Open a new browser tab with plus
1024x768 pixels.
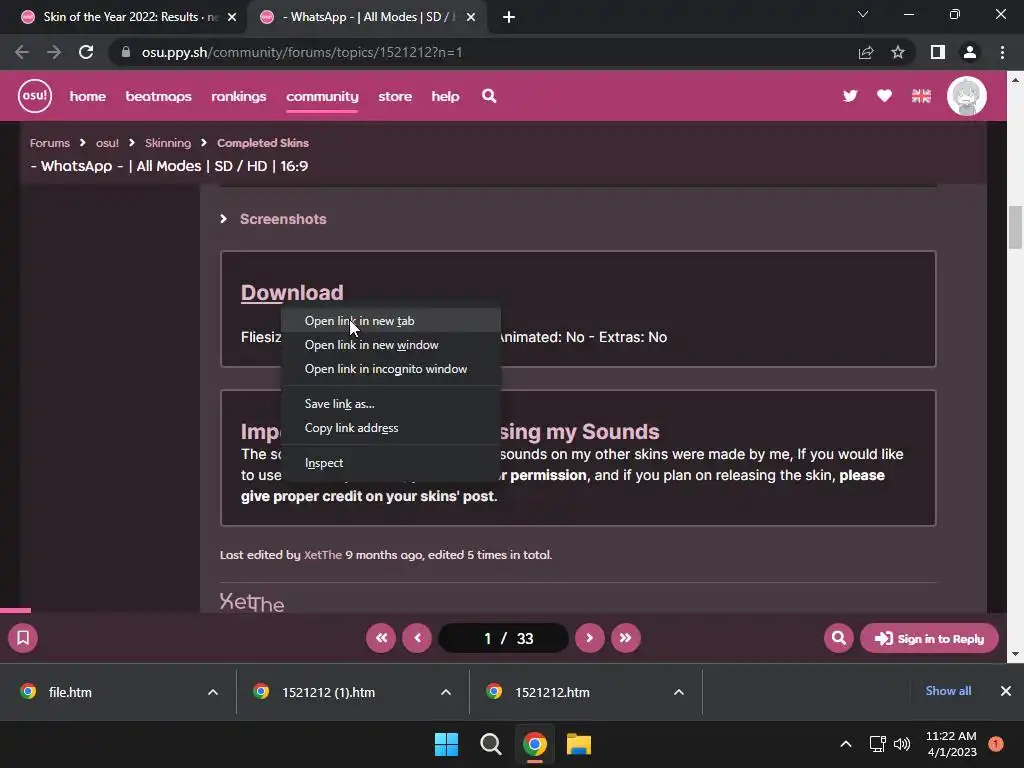click(x=509, y=17)
